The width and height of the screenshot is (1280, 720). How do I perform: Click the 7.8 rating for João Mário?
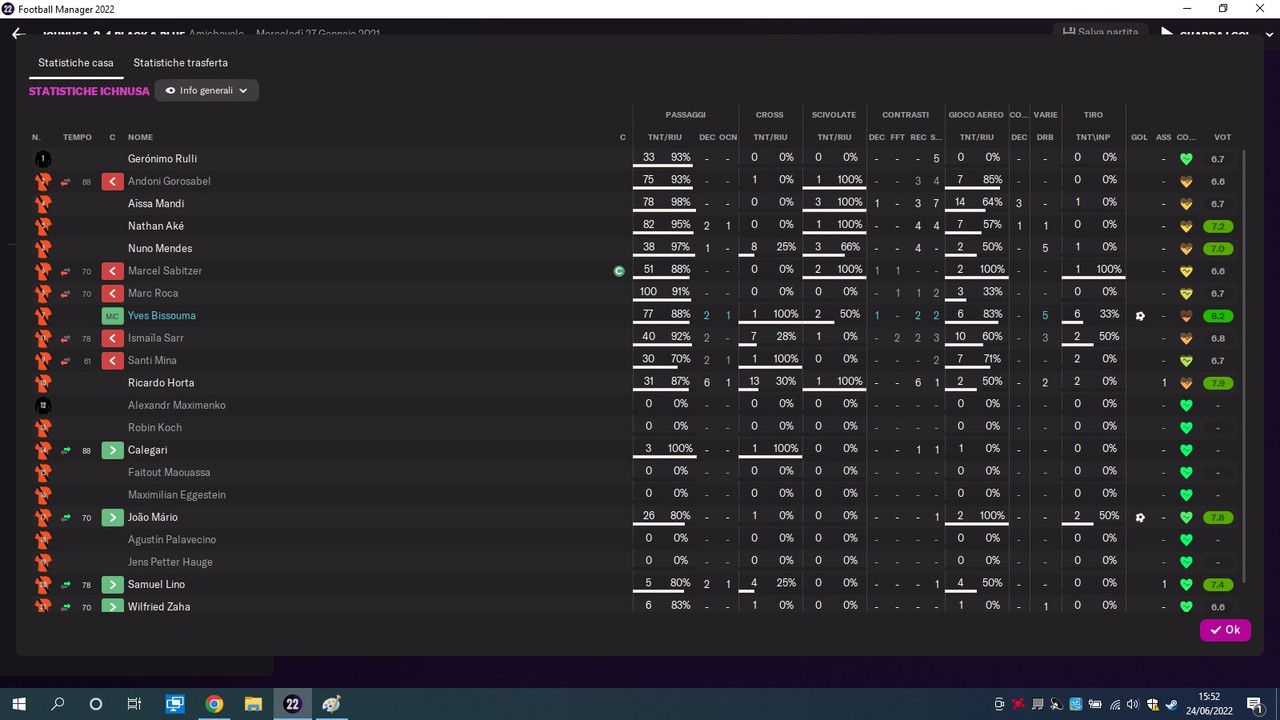tap(1217, 517)
